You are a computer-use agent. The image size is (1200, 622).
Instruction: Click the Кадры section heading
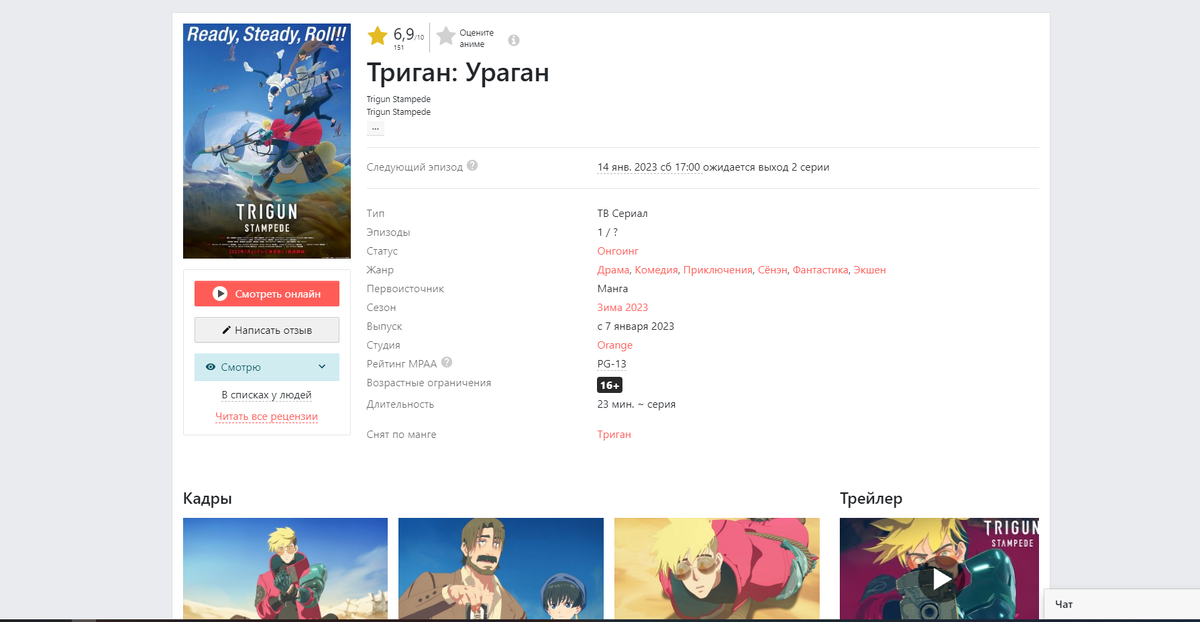tap(208, 498)
